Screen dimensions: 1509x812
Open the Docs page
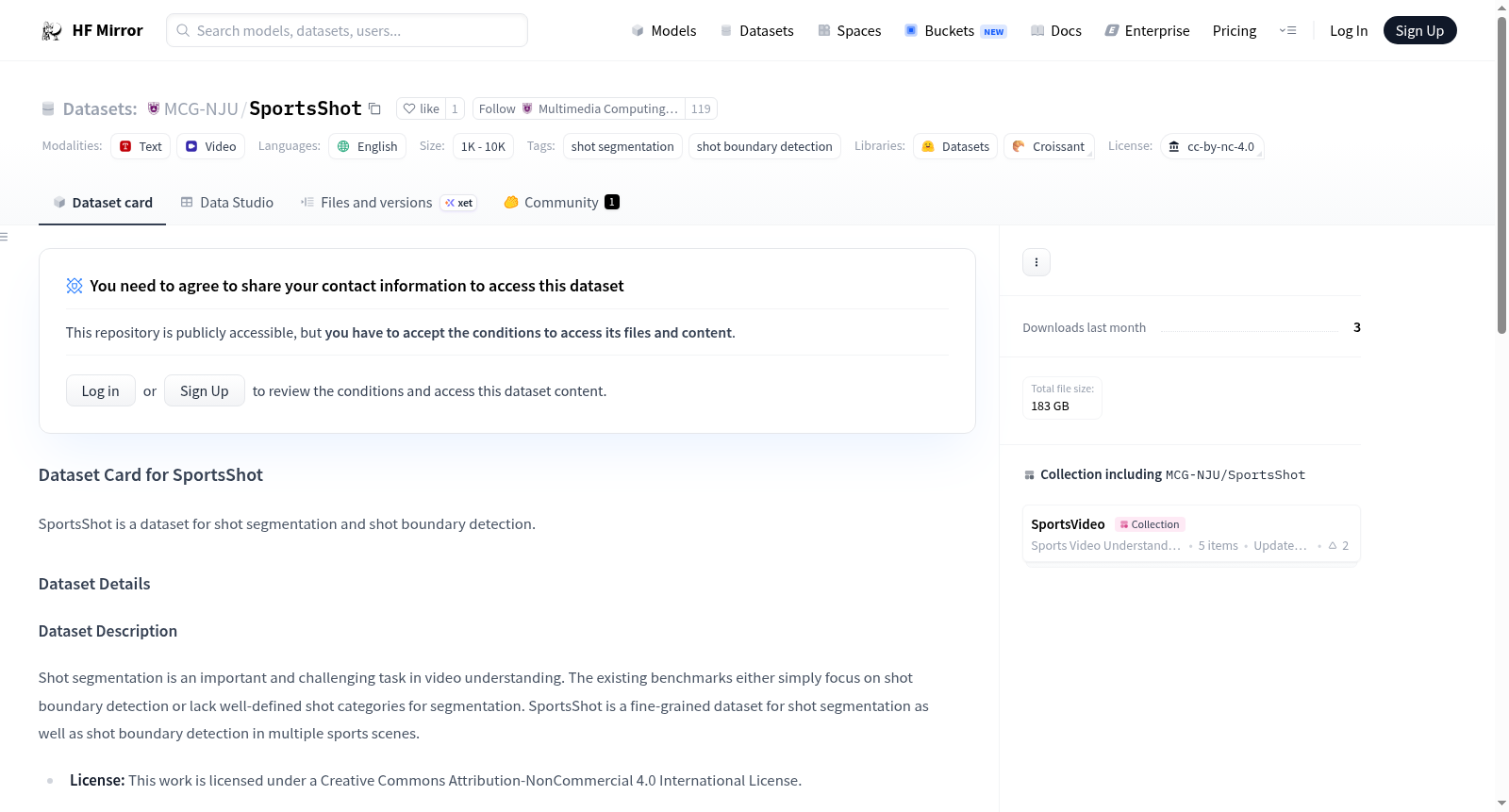(x=1056, y=30)
